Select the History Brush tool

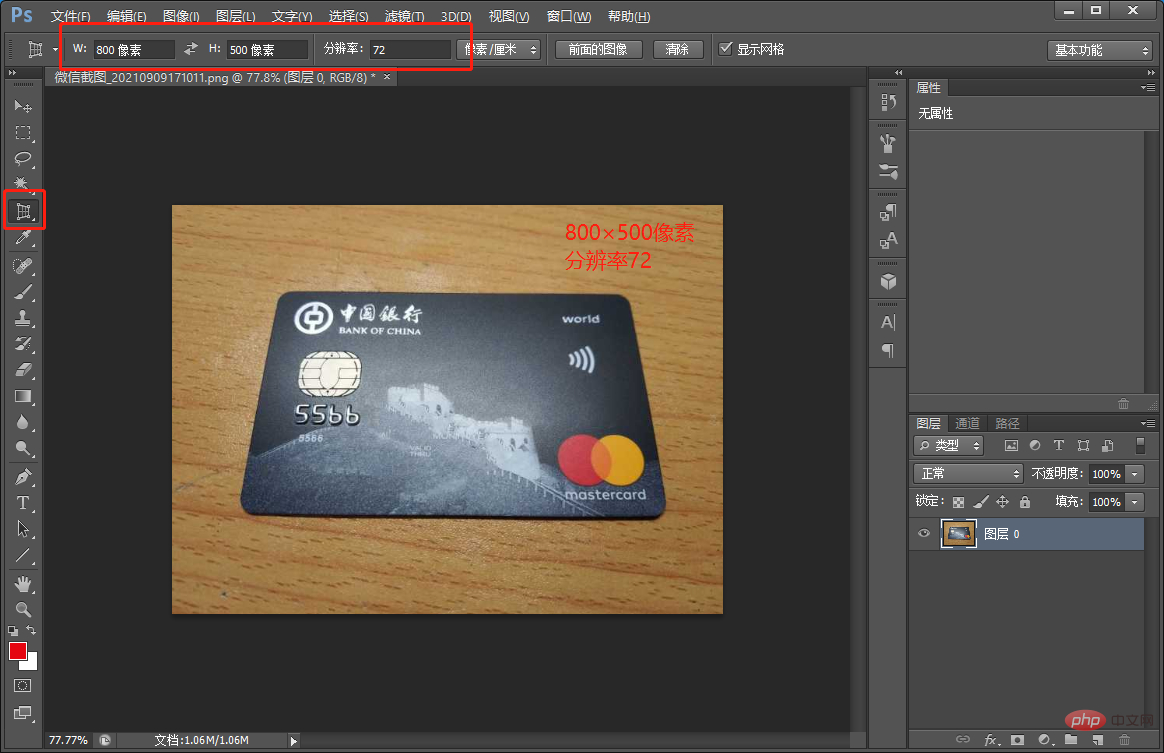tap(23, 344)
